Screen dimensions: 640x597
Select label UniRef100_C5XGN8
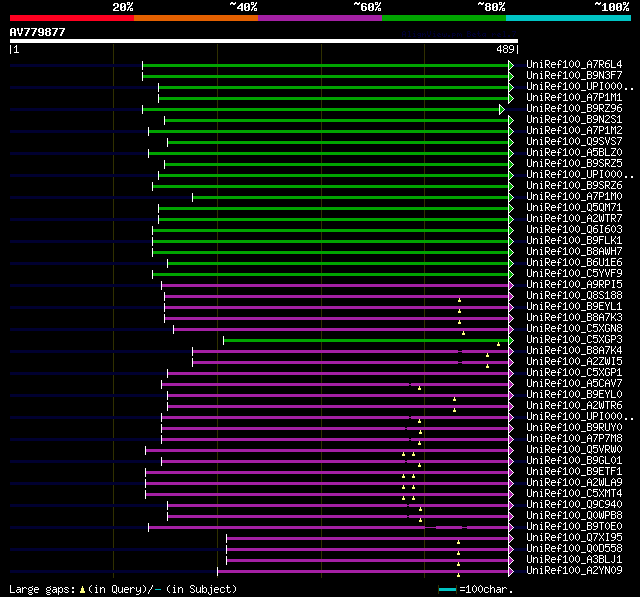[x=574, y=329]
